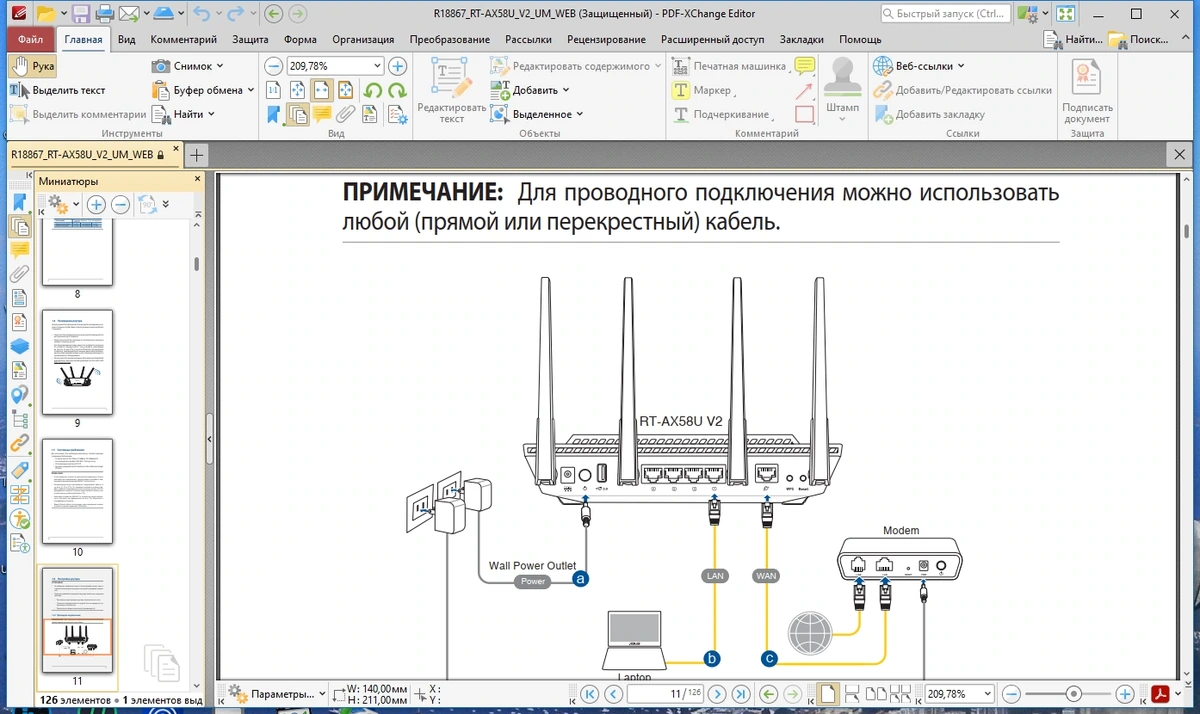Go to the first page button

pos(590,694)
